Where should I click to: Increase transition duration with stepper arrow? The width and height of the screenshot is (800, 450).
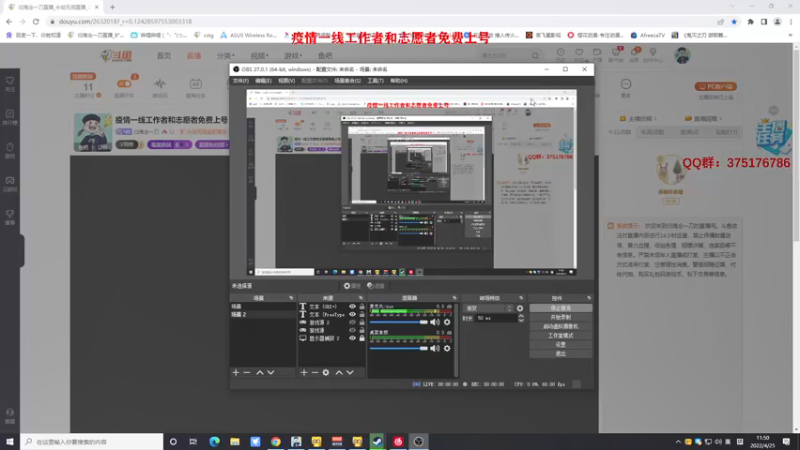point(521,316)
